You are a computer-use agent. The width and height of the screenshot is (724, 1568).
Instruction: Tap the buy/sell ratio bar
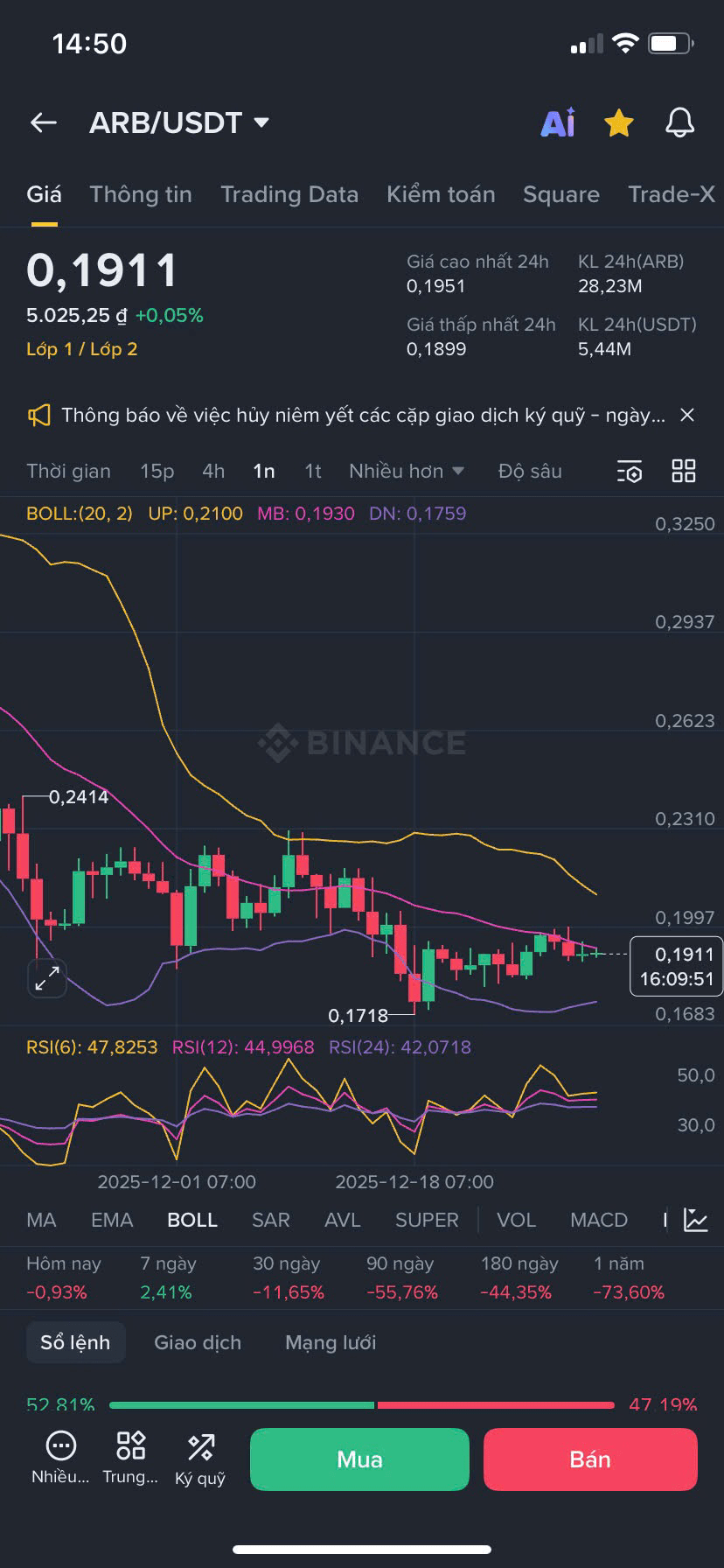point(362,1405)
